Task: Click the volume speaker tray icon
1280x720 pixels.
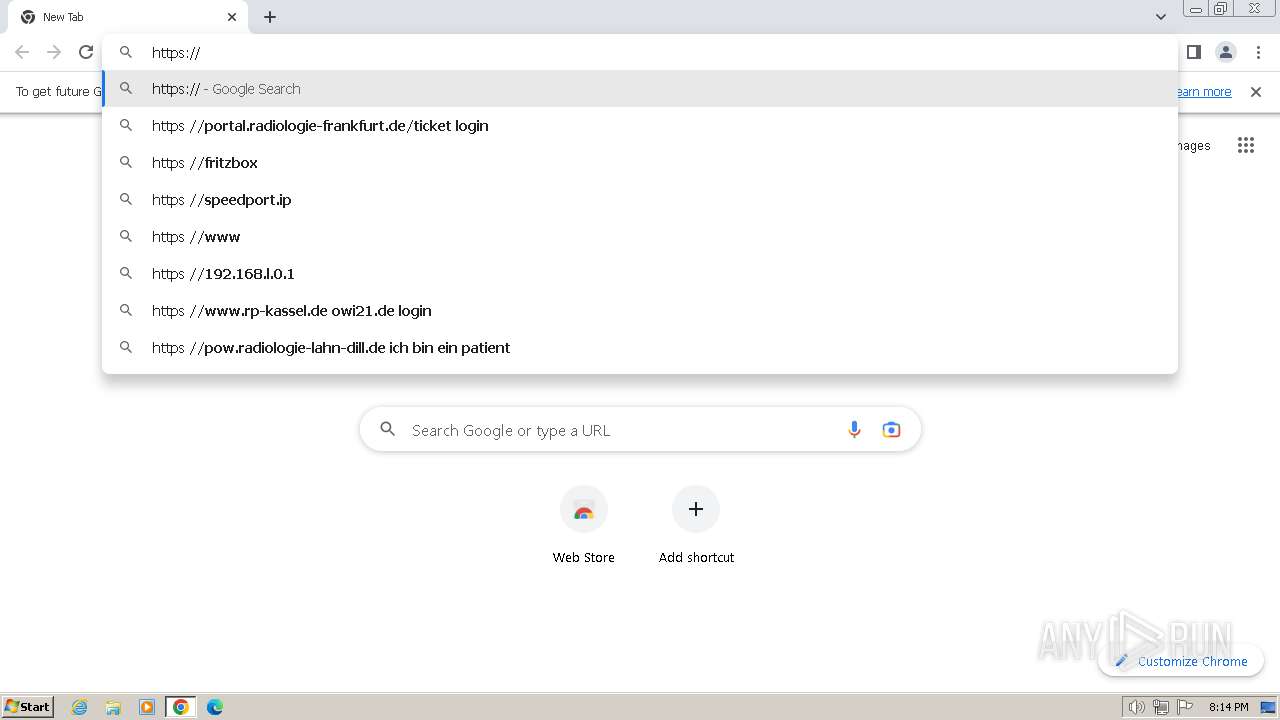Action: pyautogui.click(x=1137, y=707)
